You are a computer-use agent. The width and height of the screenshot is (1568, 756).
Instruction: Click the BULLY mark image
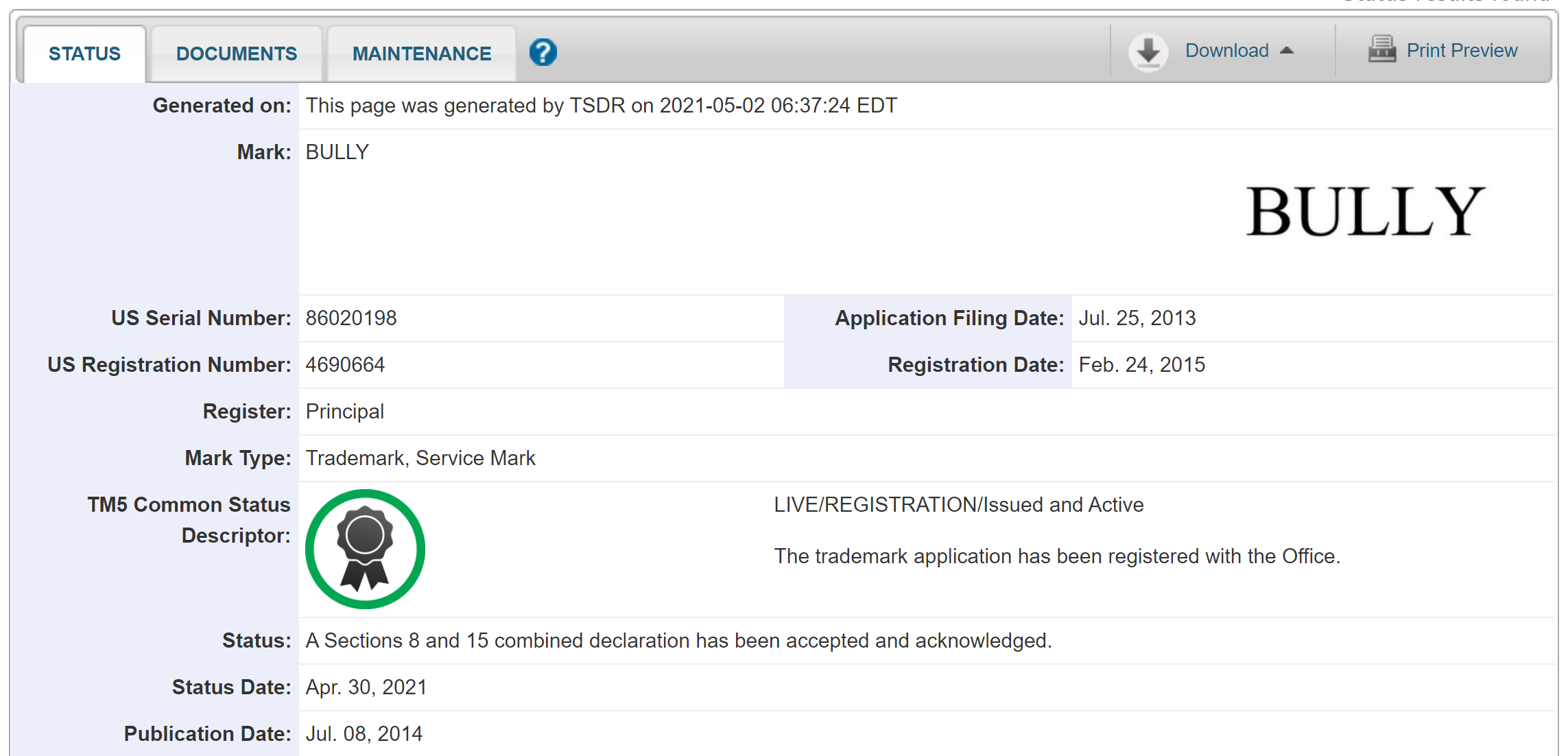[x=1365, y=211]
